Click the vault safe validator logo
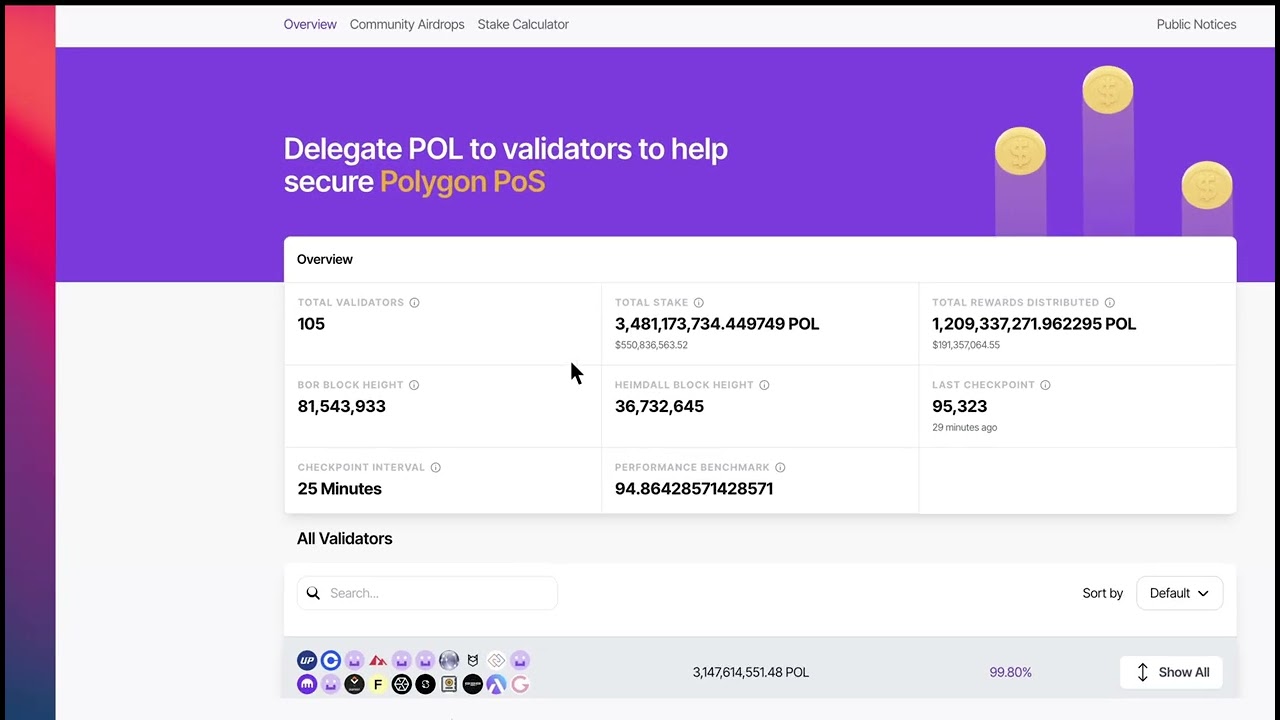 coord(449,684)
